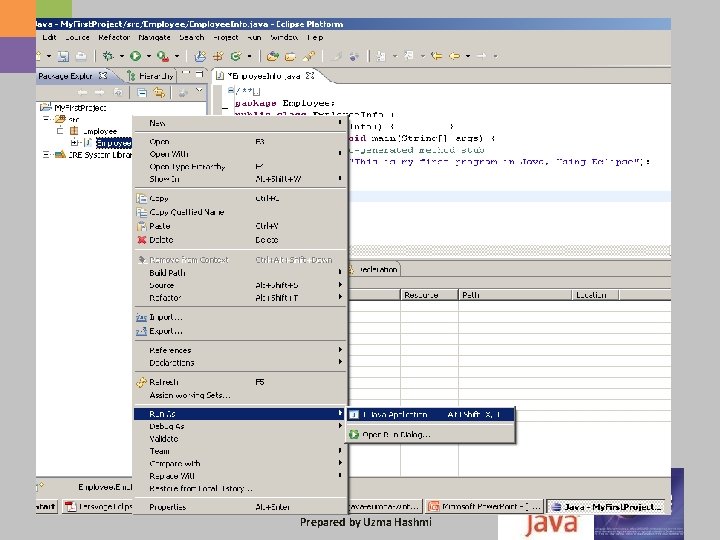The image size is (720, 540).
Task: Click the Save toolbar icon
Action: coord(63,56)
